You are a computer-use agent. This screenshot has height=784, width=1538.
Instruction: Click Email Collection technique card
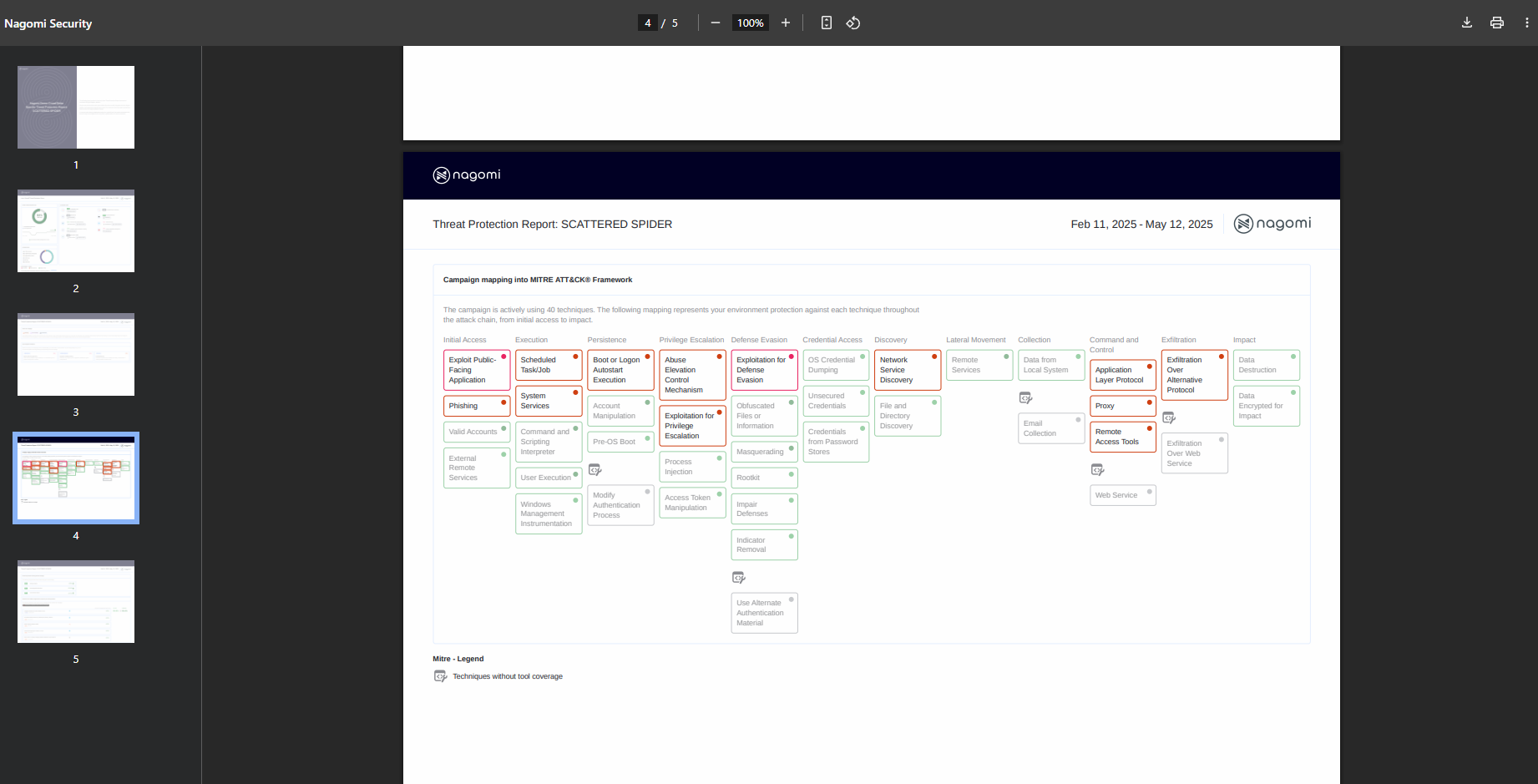[x=1051, y=428]
